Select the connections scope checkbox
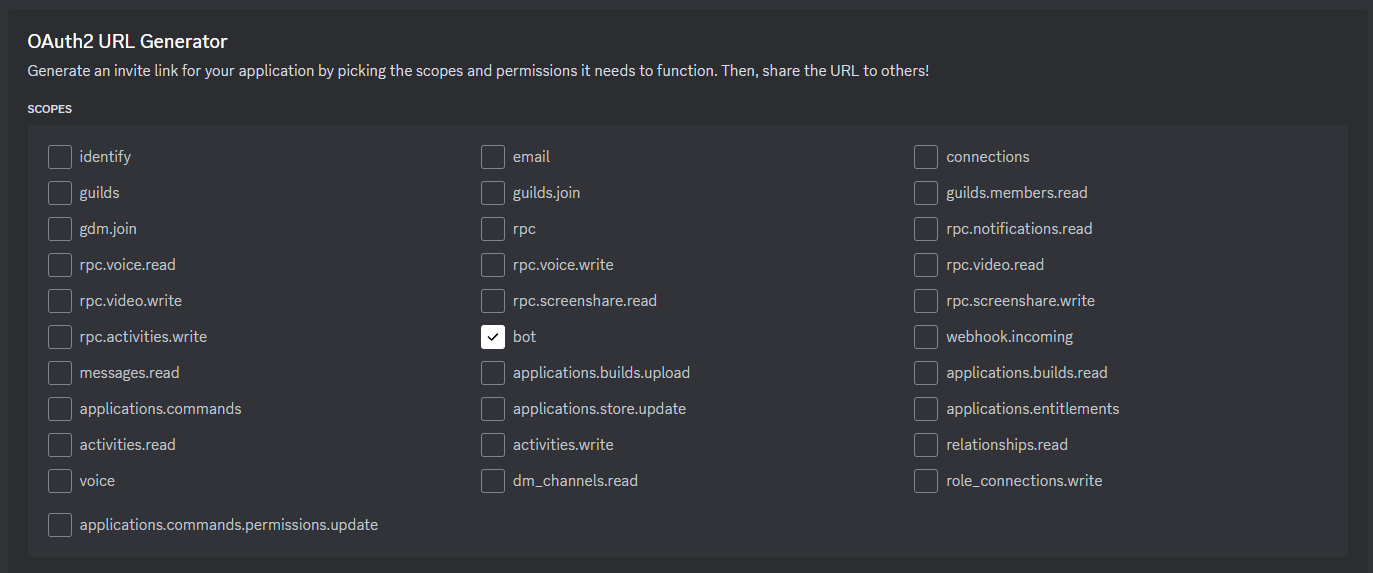The image size is (1373, 573). [x=926, y=157]
